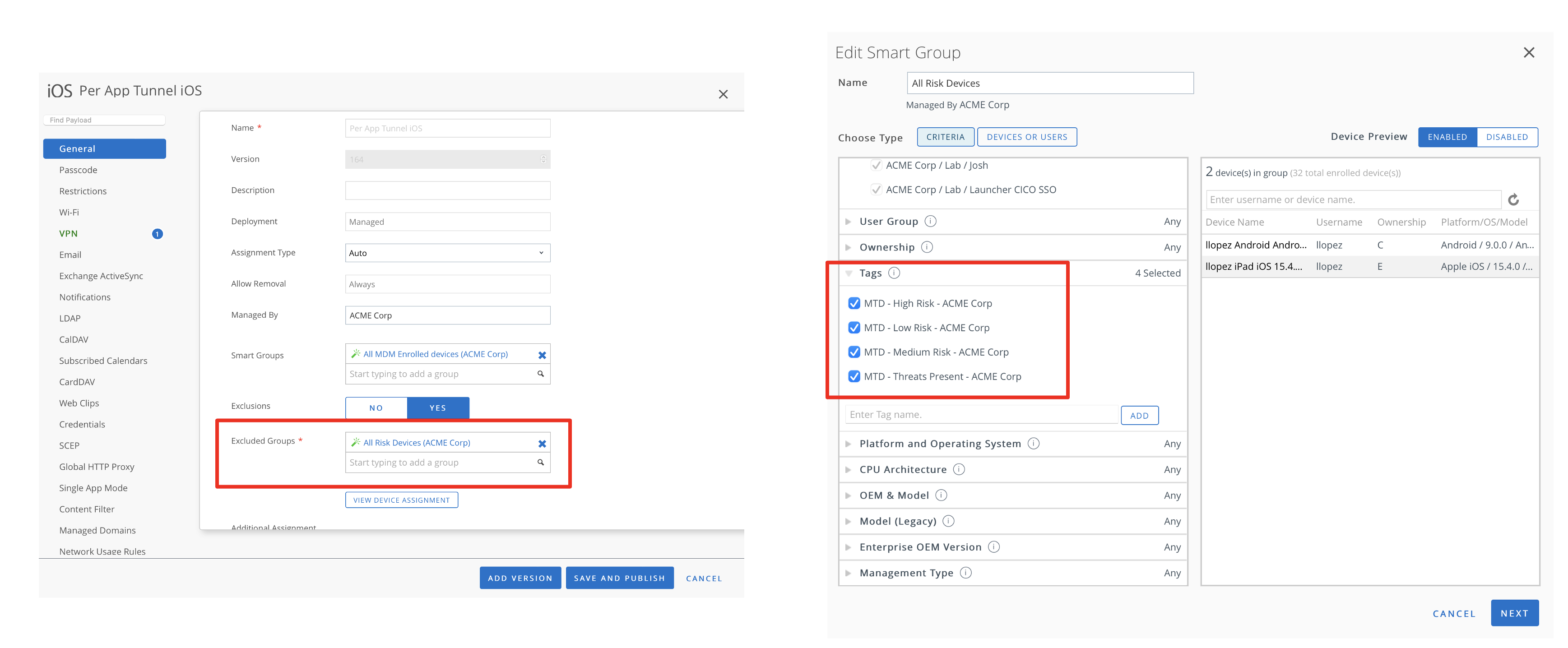The image size is (1568, 648).
Task: Remove the All Risk Devices excluded group chip
Action: click(542, 443)
